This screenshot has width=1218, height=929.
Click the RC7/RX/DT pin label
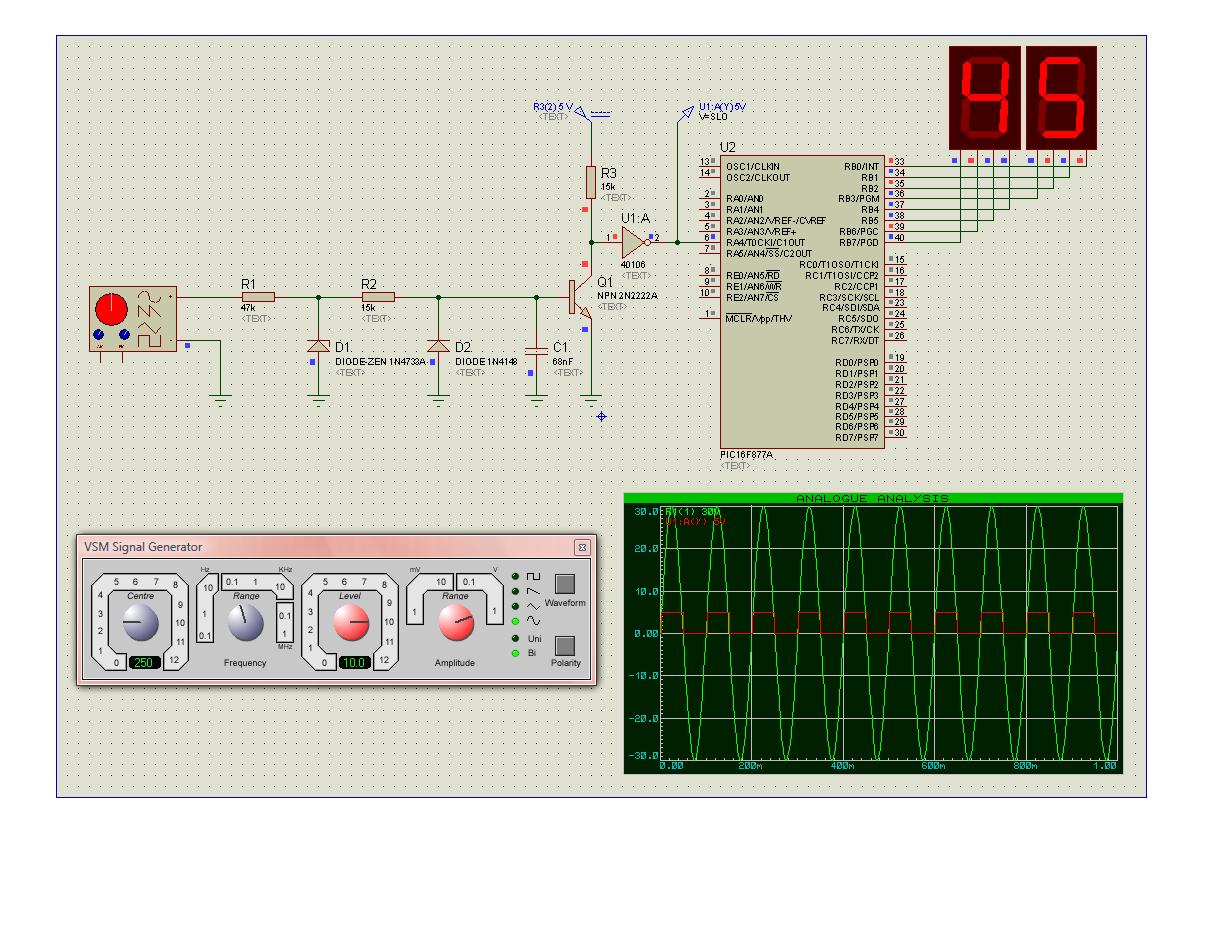(x=855, y=341)
